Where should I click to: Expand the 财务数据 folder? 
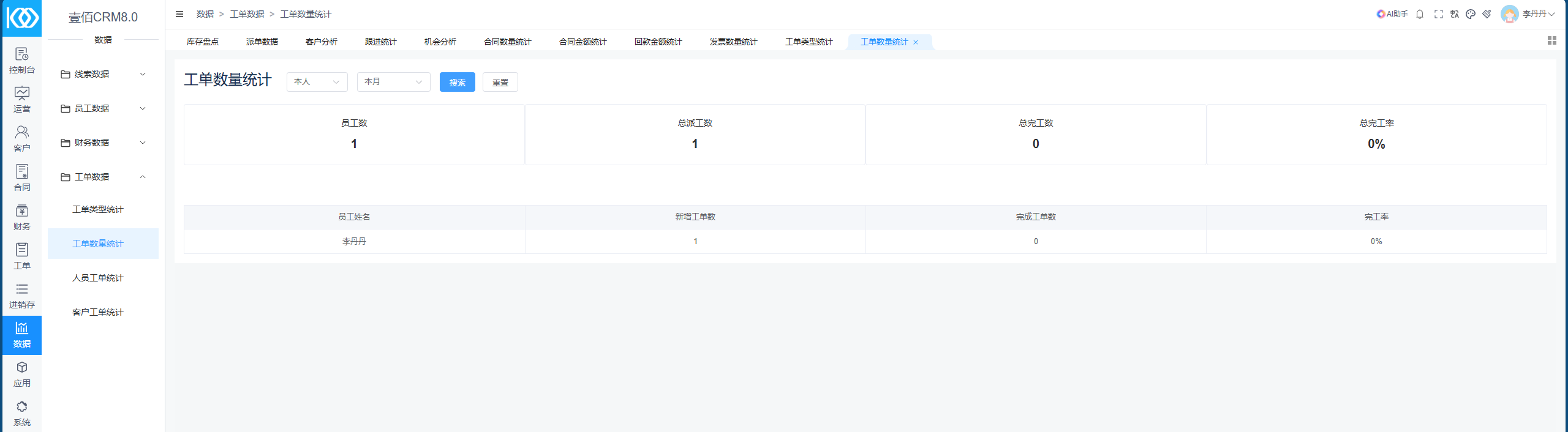[x=103, y=143]
